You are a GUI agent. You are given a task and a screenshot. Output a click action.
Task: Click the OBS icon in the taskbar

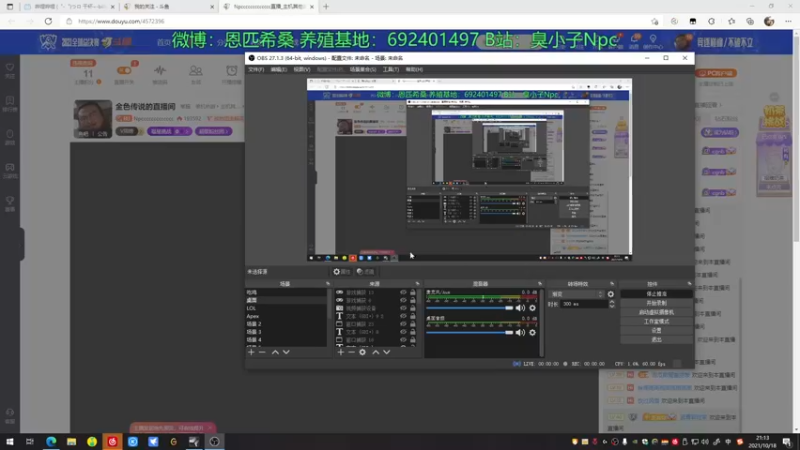[214, 442]
